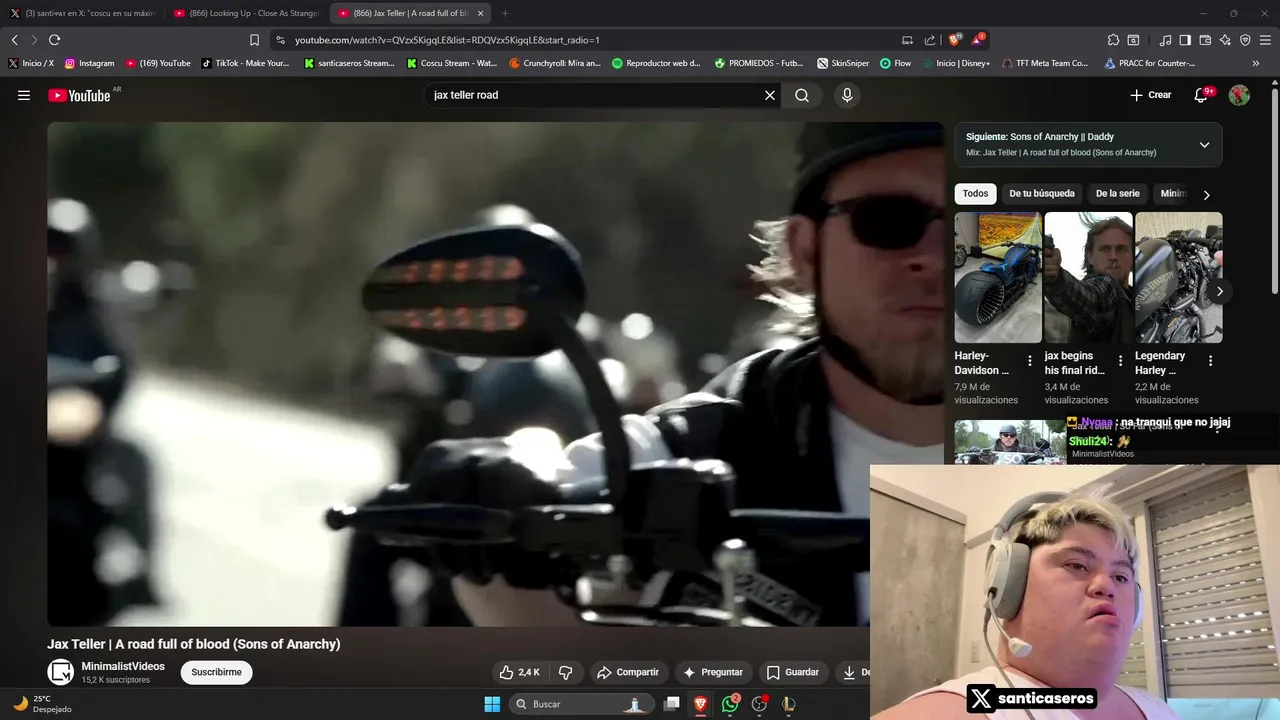Open the Harley-Davidson video thumbnail
Viewport: 1280px width, 720px height.
pyautogui.click(x=998, y=277)
